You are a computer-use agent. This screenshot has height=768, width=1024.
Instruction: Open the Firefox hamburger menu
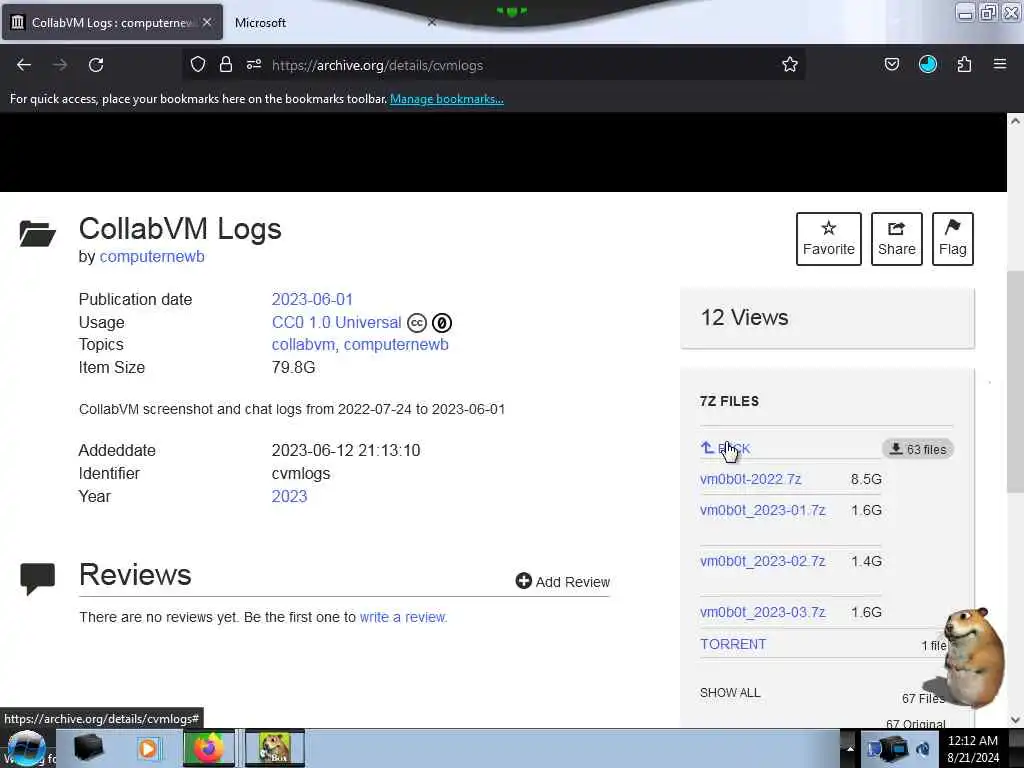click(x=1000, y=64)
